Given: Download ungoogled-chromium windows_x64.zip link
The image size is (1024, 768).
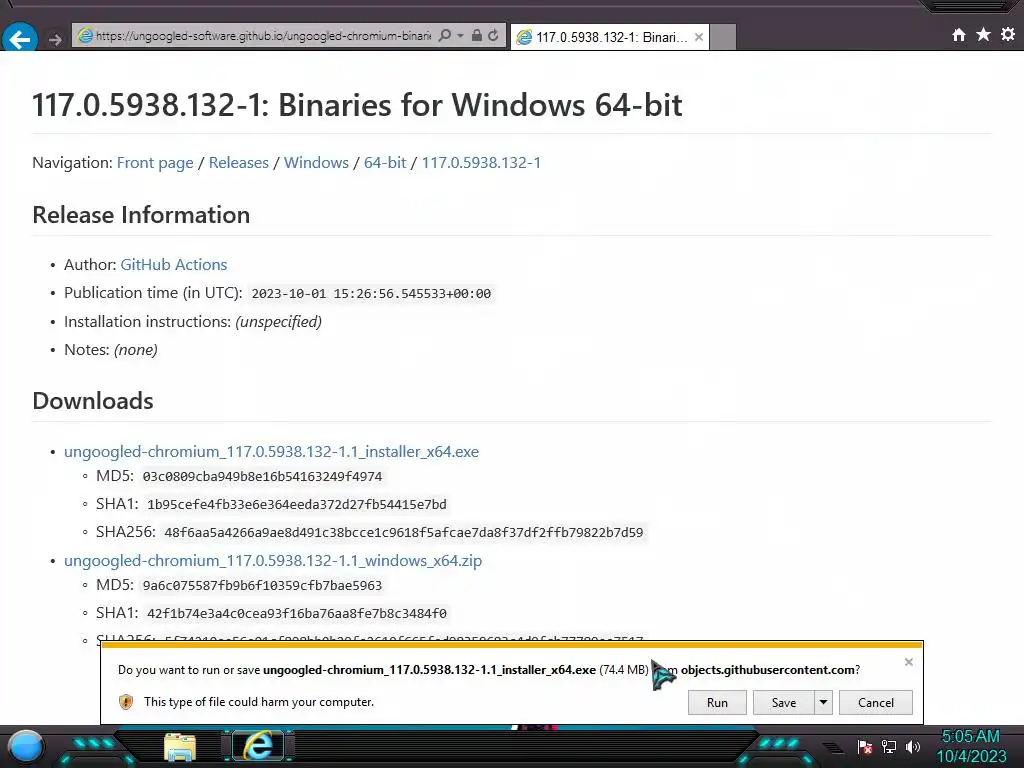Looking at the screenshot, I should (273, 560).
